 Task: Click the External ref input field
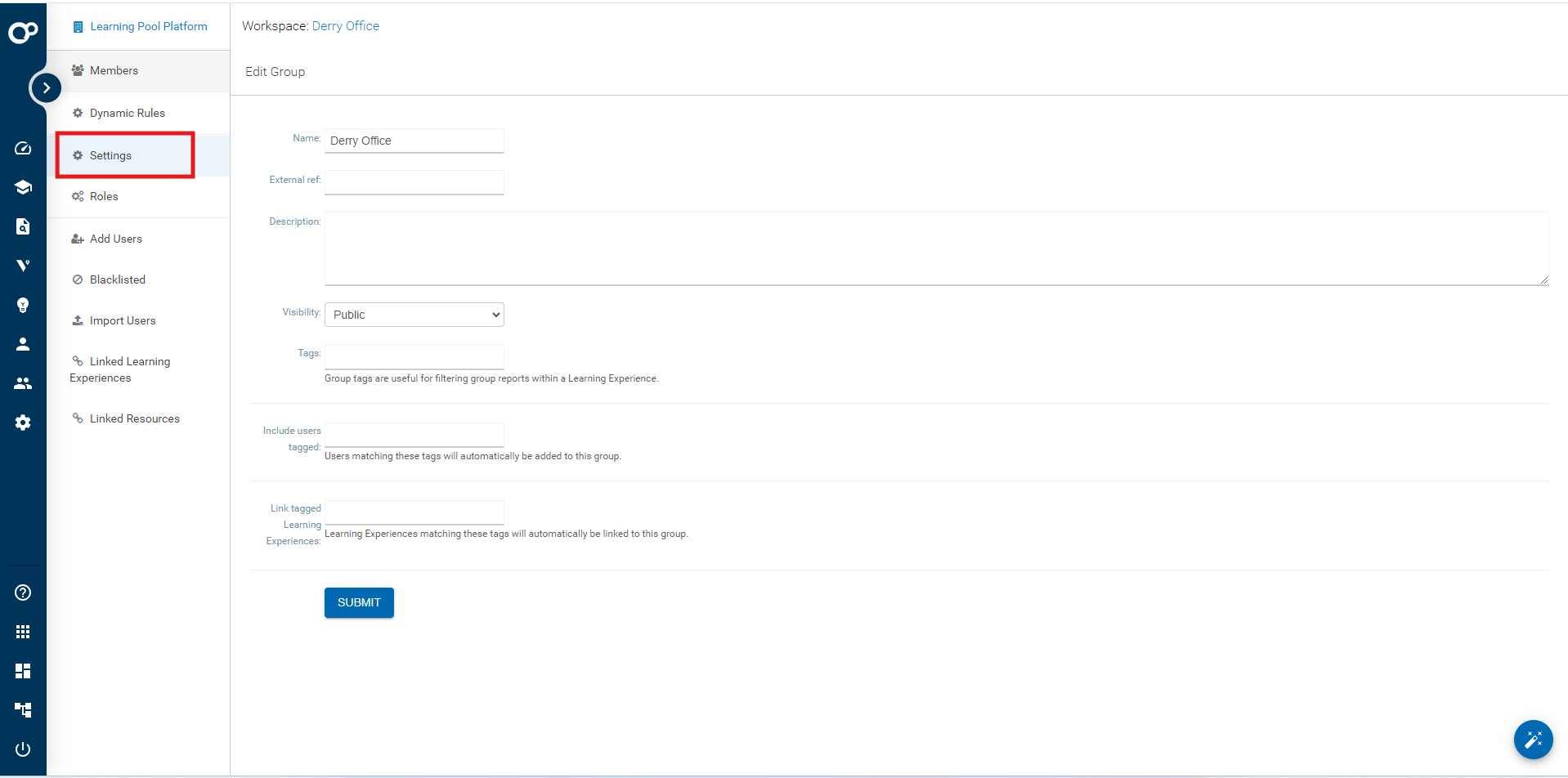pyautogui.click(x=414, y=181)
